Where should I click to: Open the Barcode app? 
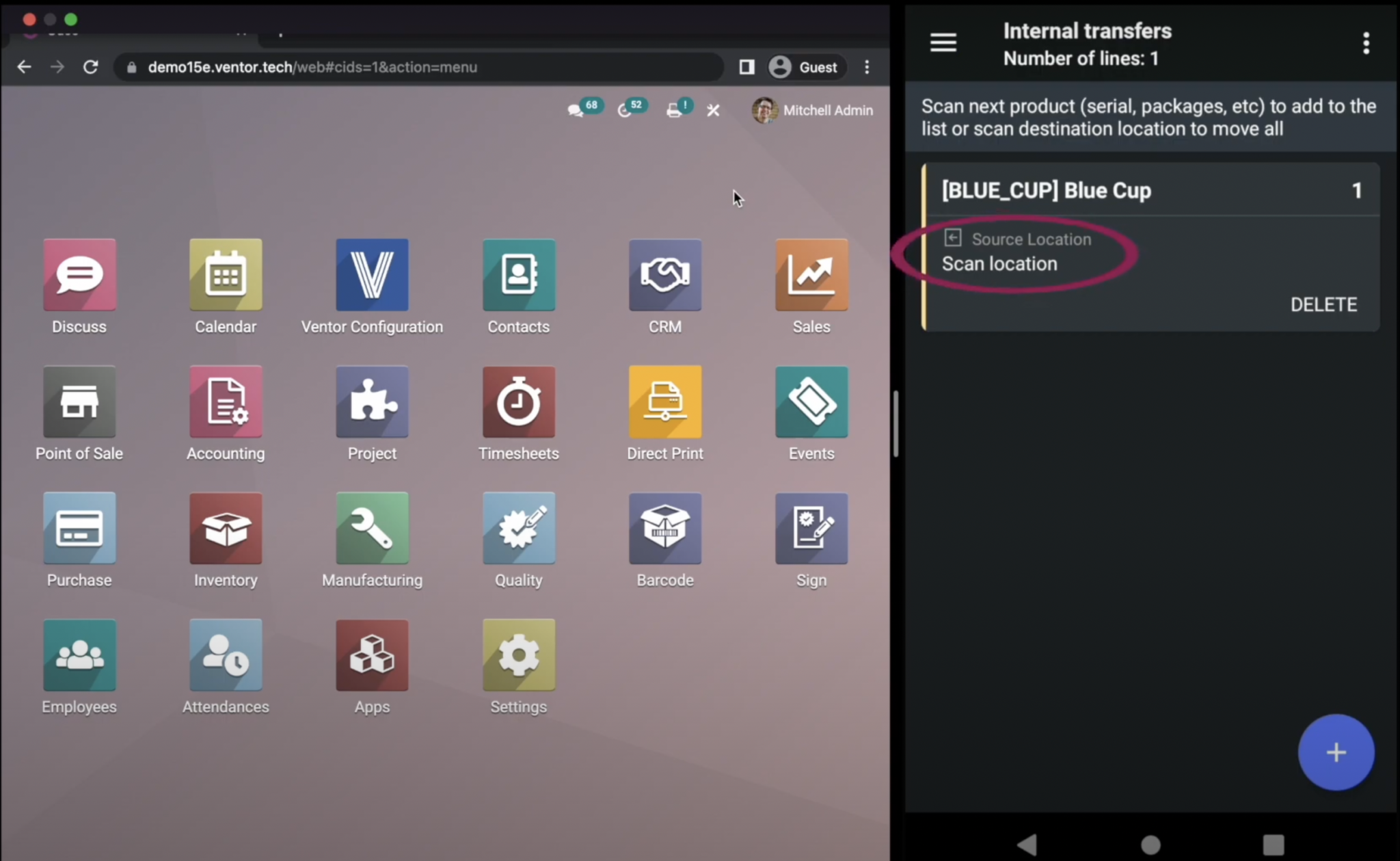(665, 528)
